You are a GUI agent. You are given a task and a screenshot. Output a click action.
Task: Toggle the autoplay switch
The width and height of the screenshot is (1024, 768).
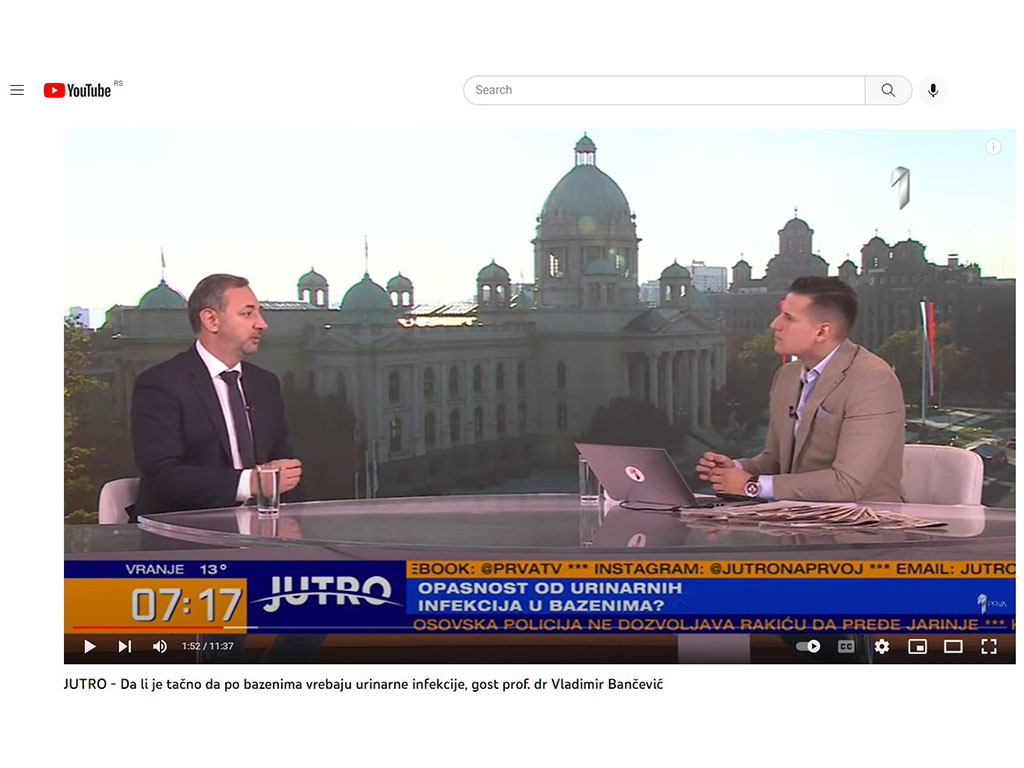[x=808, y=647]
